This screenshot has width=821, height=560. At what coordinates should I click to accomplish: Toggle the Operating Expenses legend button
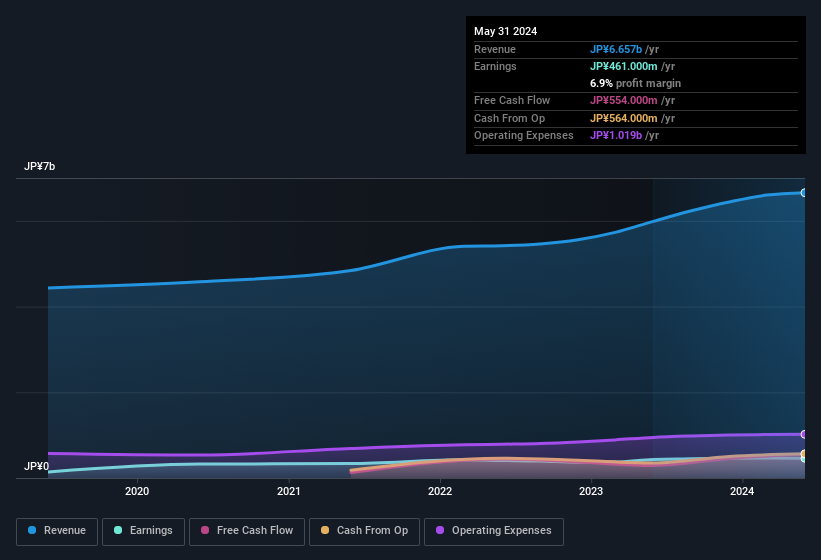tap(494, 531)
